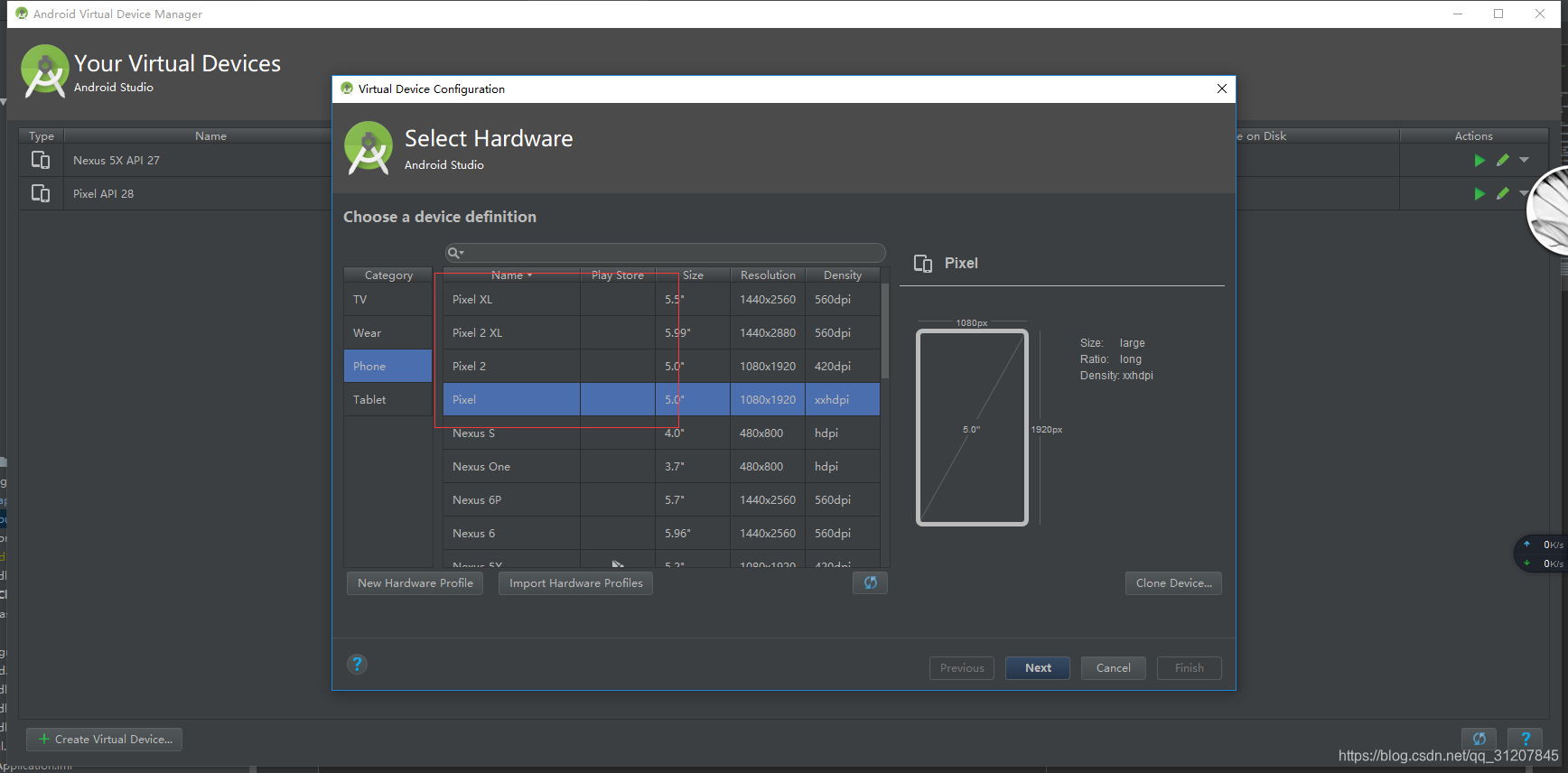The image size is (1568, 773).
Task: Click the Pixel device icon in preview panel
Action: (x=923, y=263)
